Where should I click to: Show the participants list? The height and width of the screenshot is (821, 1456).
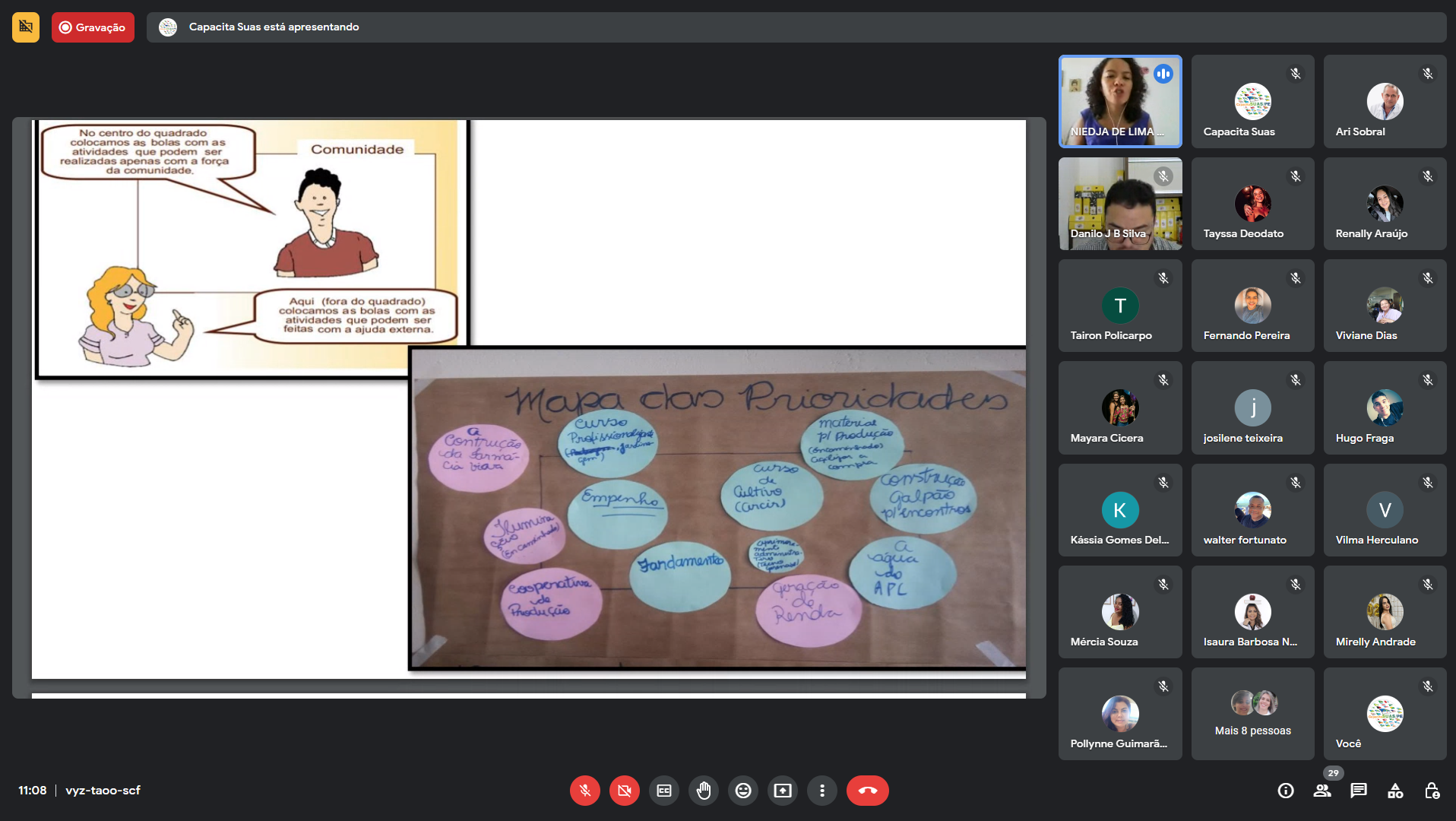[1322, 791]
